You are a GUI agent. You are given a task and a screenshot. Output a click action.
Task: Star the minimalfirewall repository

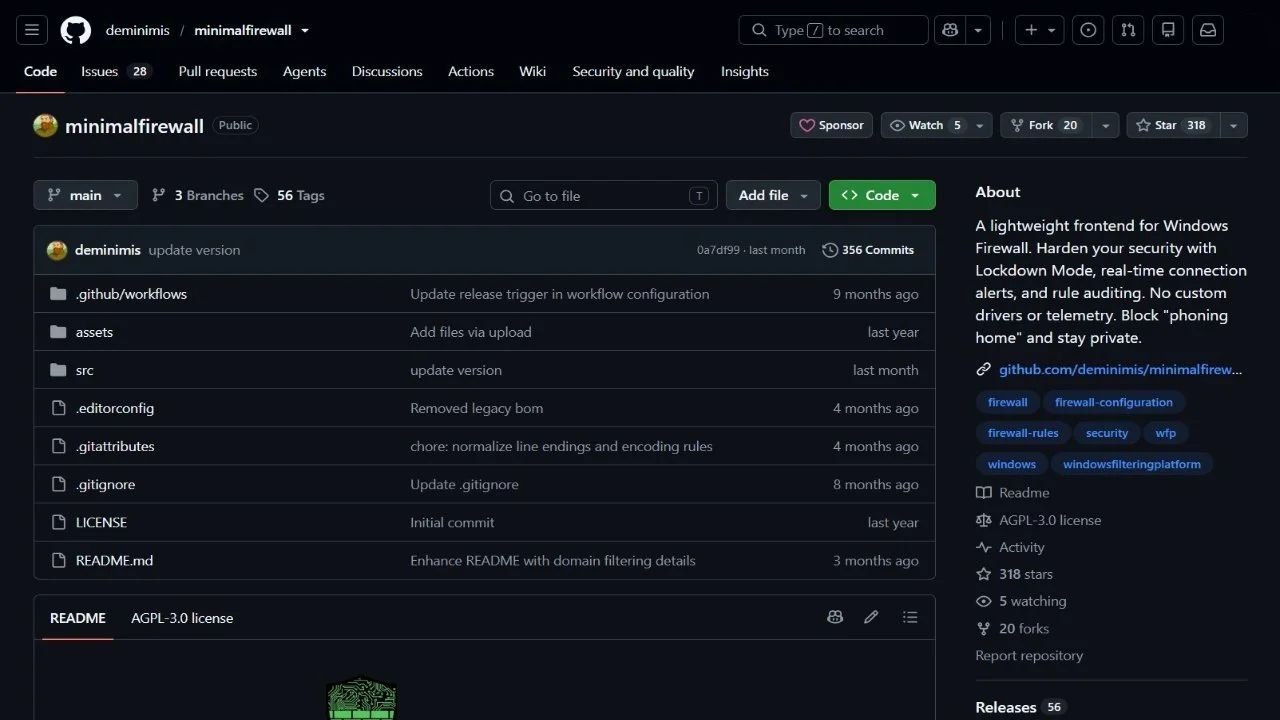(x=1174, y=126)
